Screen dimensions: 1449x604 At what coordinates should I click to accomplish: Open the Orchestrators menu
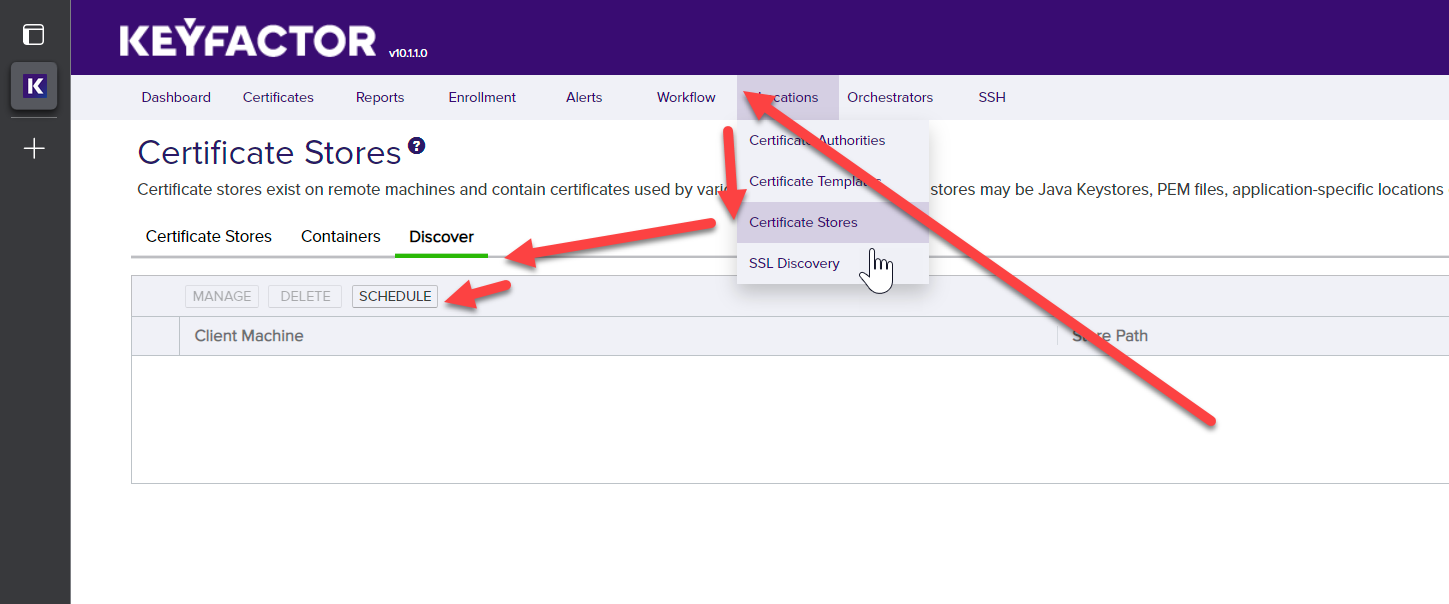point(890,97)
